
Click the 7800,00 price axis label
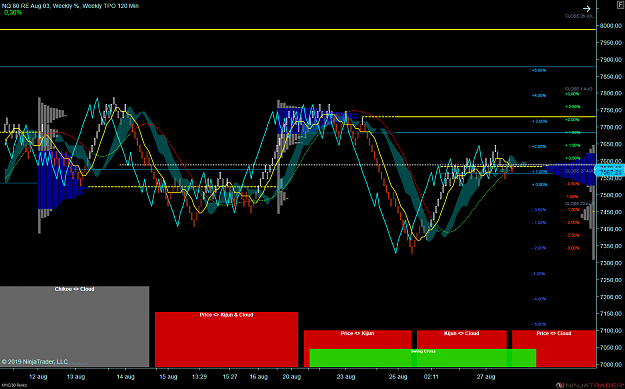pos(611,94)
